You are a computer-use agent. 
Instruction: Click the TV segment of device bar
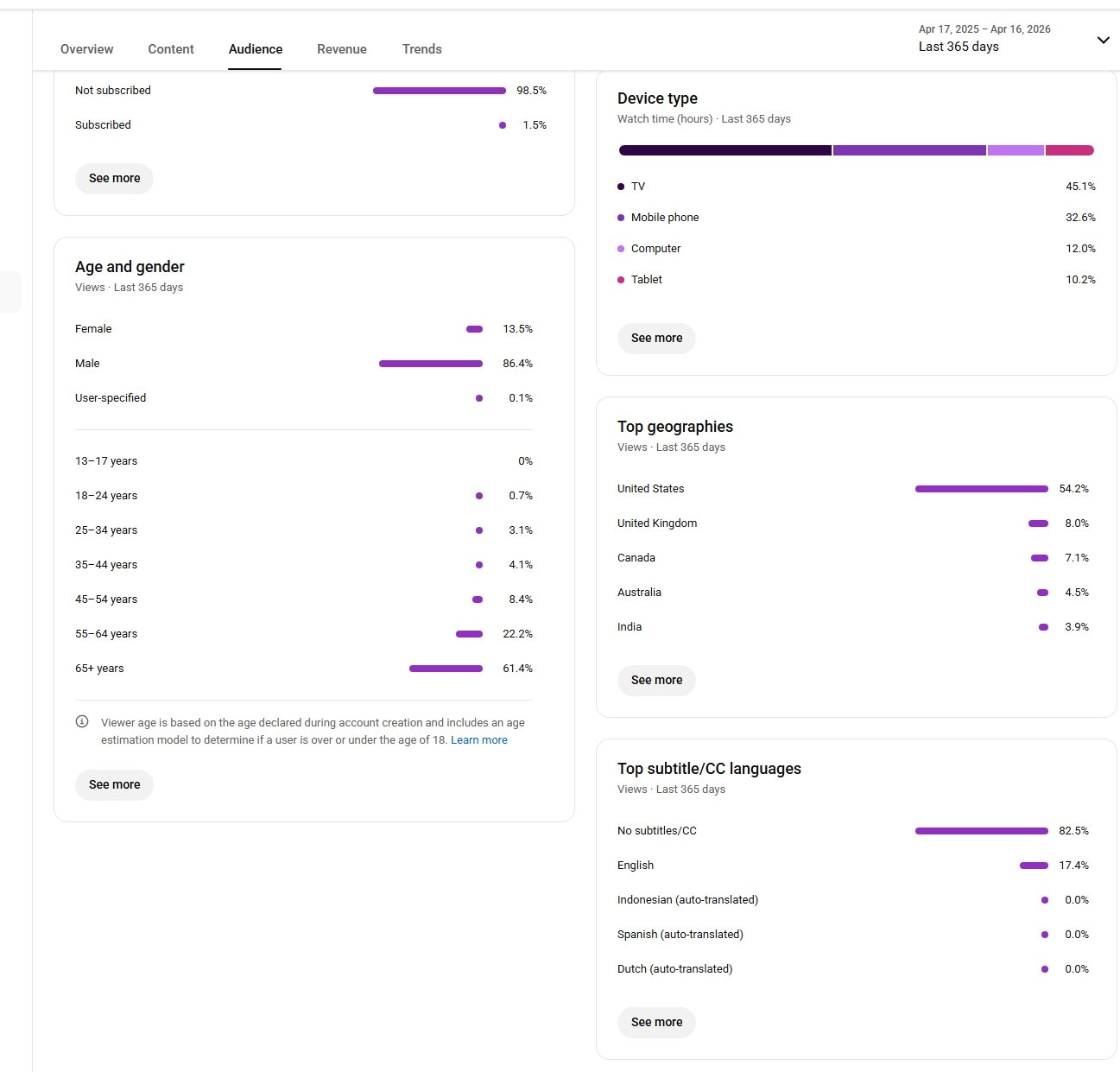click(x=725, y=150)
